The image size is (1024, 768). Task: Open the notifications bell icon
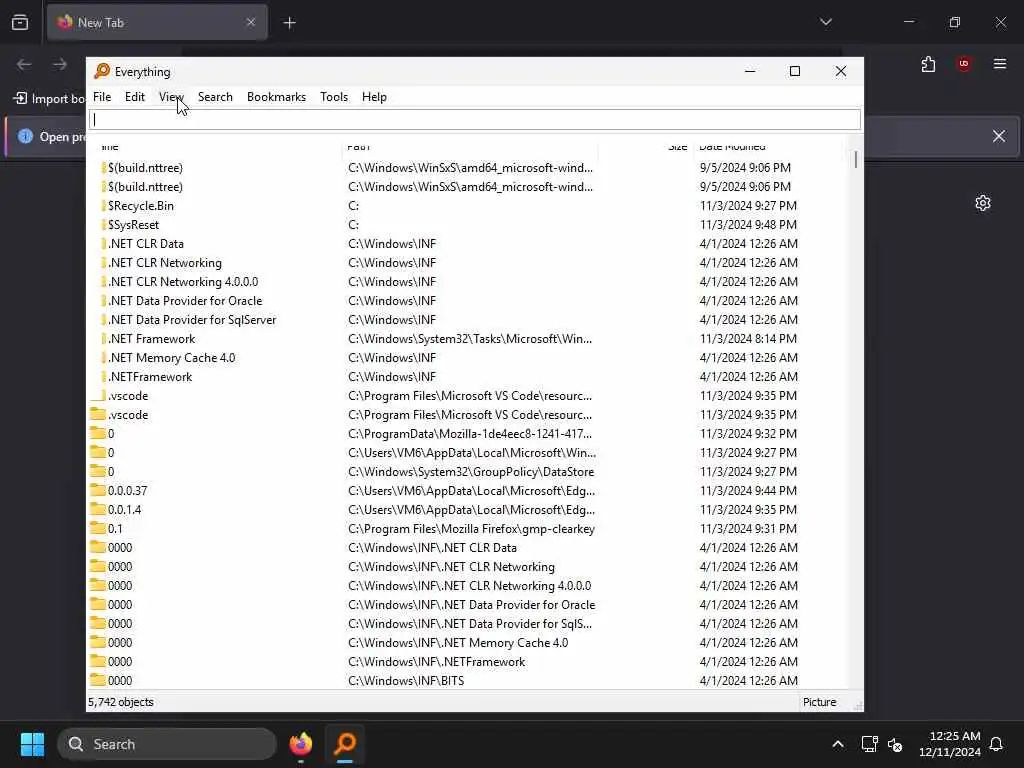coord(996,744)
